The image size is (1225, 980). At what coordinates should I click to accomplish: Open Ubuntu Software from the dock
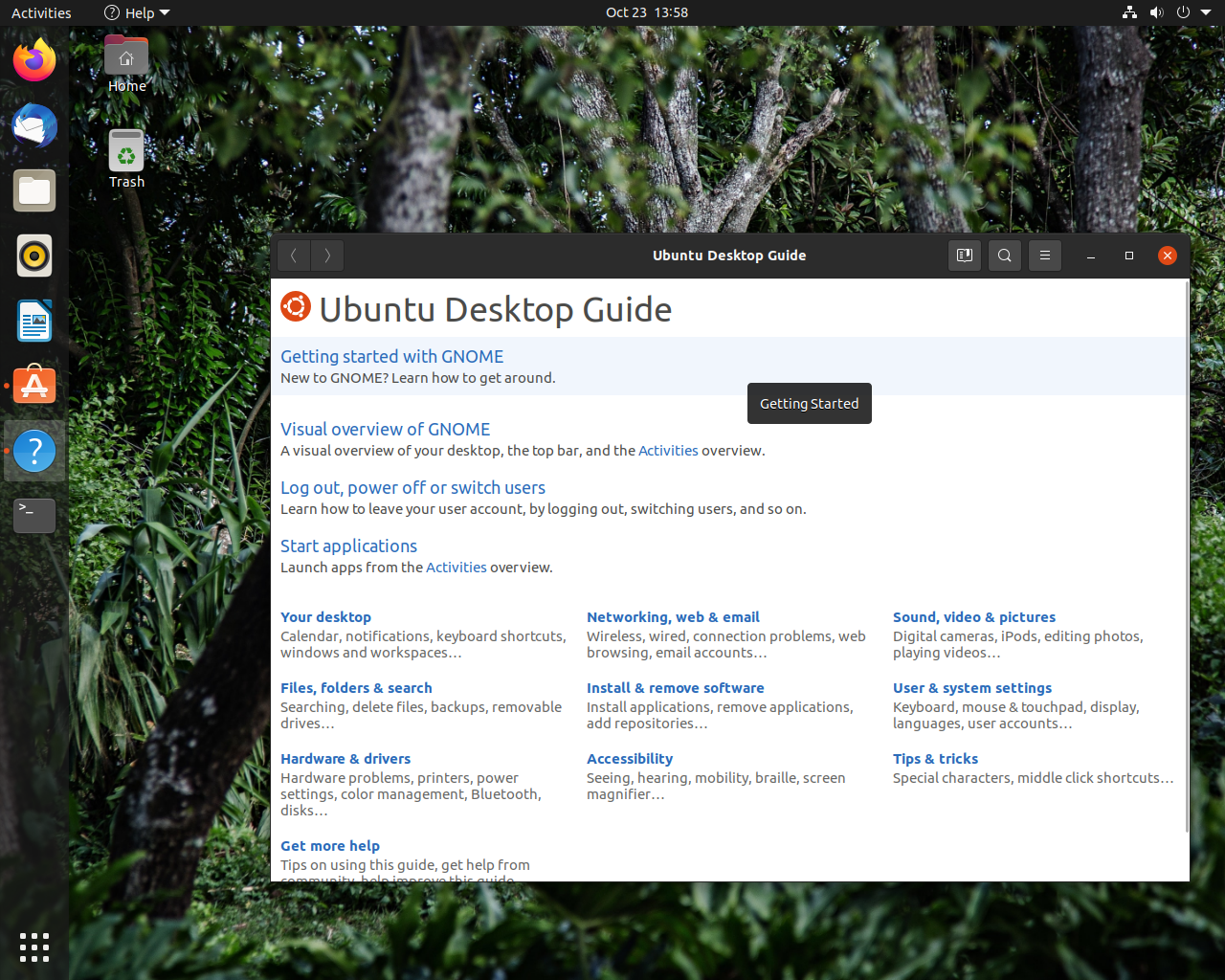click(x=34, y=386)
